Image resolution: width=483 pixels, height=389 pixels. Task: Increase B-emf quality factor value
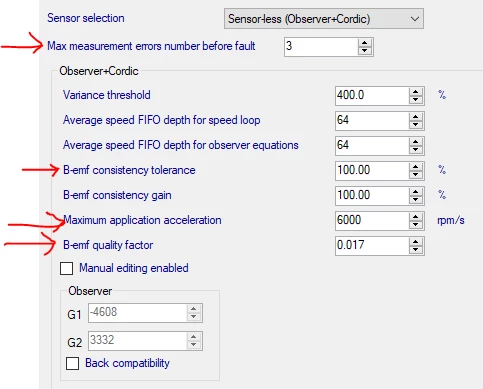click(x=416, y=242)
